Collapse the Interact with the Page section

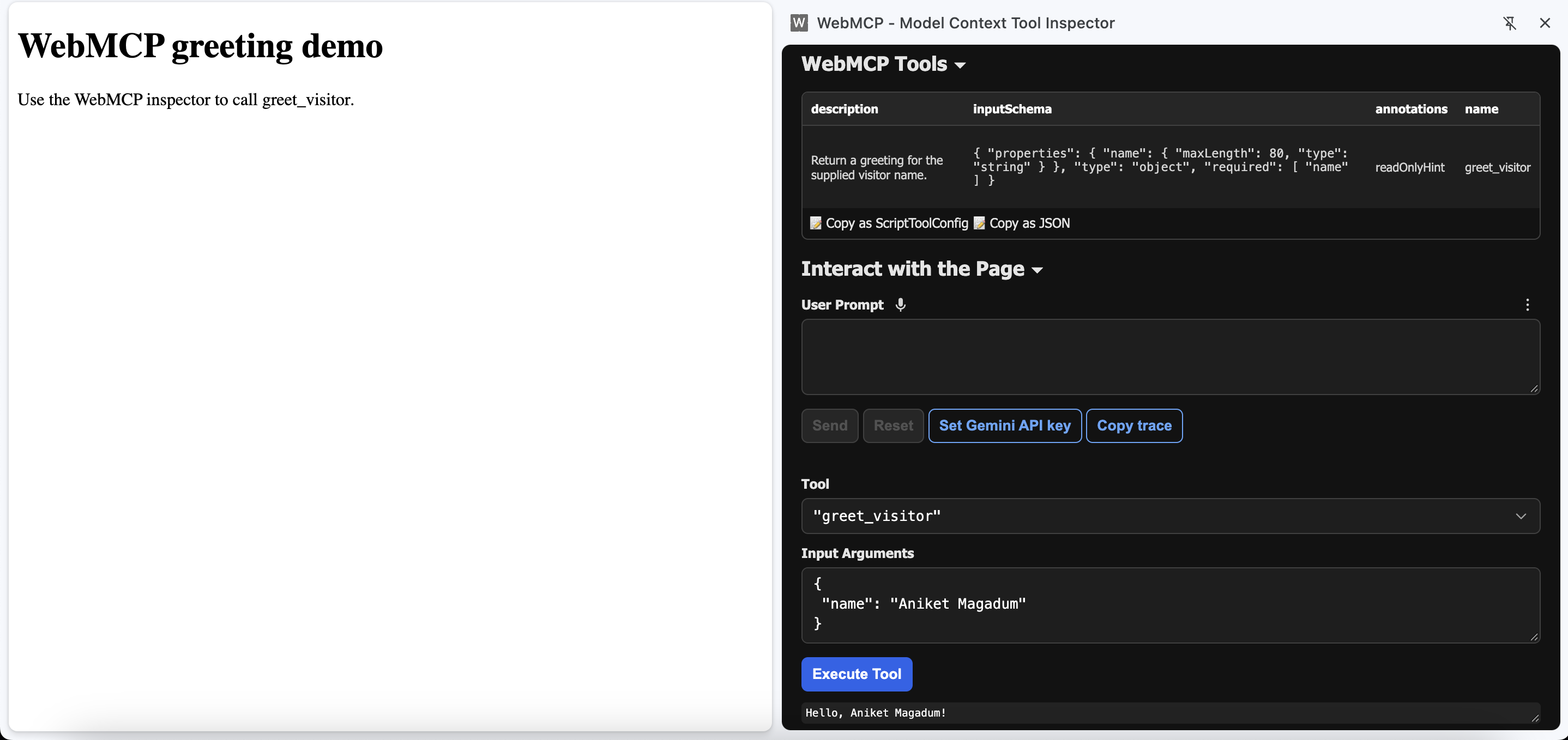[x=922, y=269]
